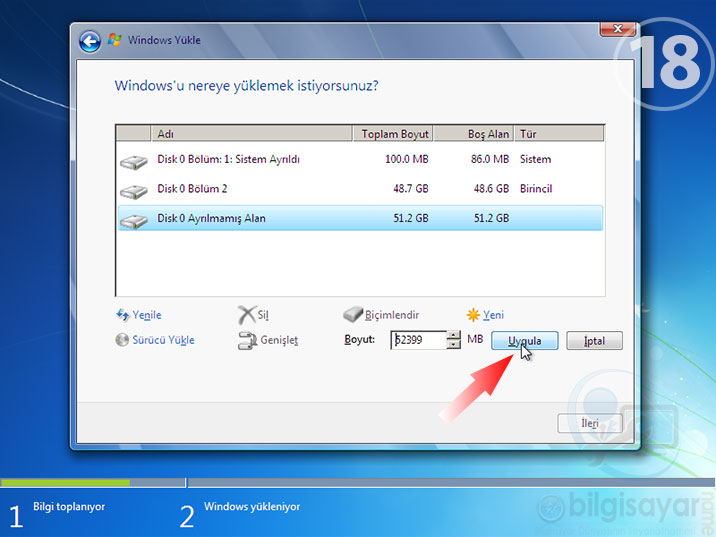Refresh list with Yenile link
Image resolution: width=716 pixels, height=537 pixels.
147,315
